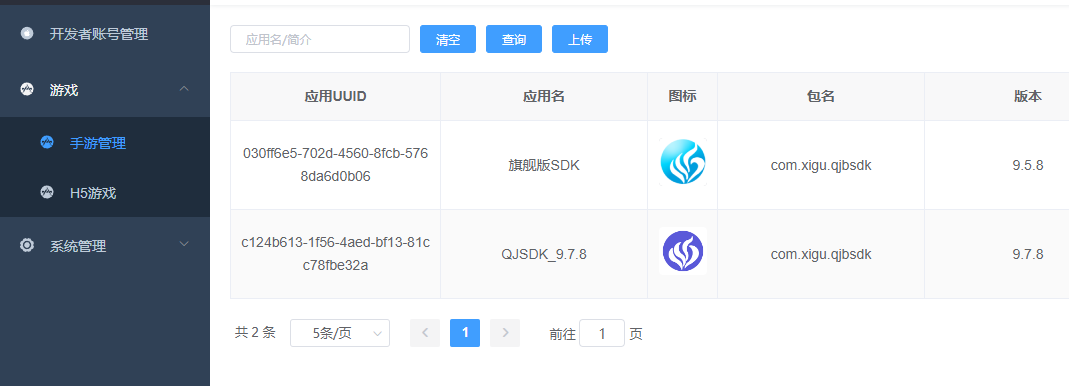Click the H5游戏 item icon

pos(47,192)
